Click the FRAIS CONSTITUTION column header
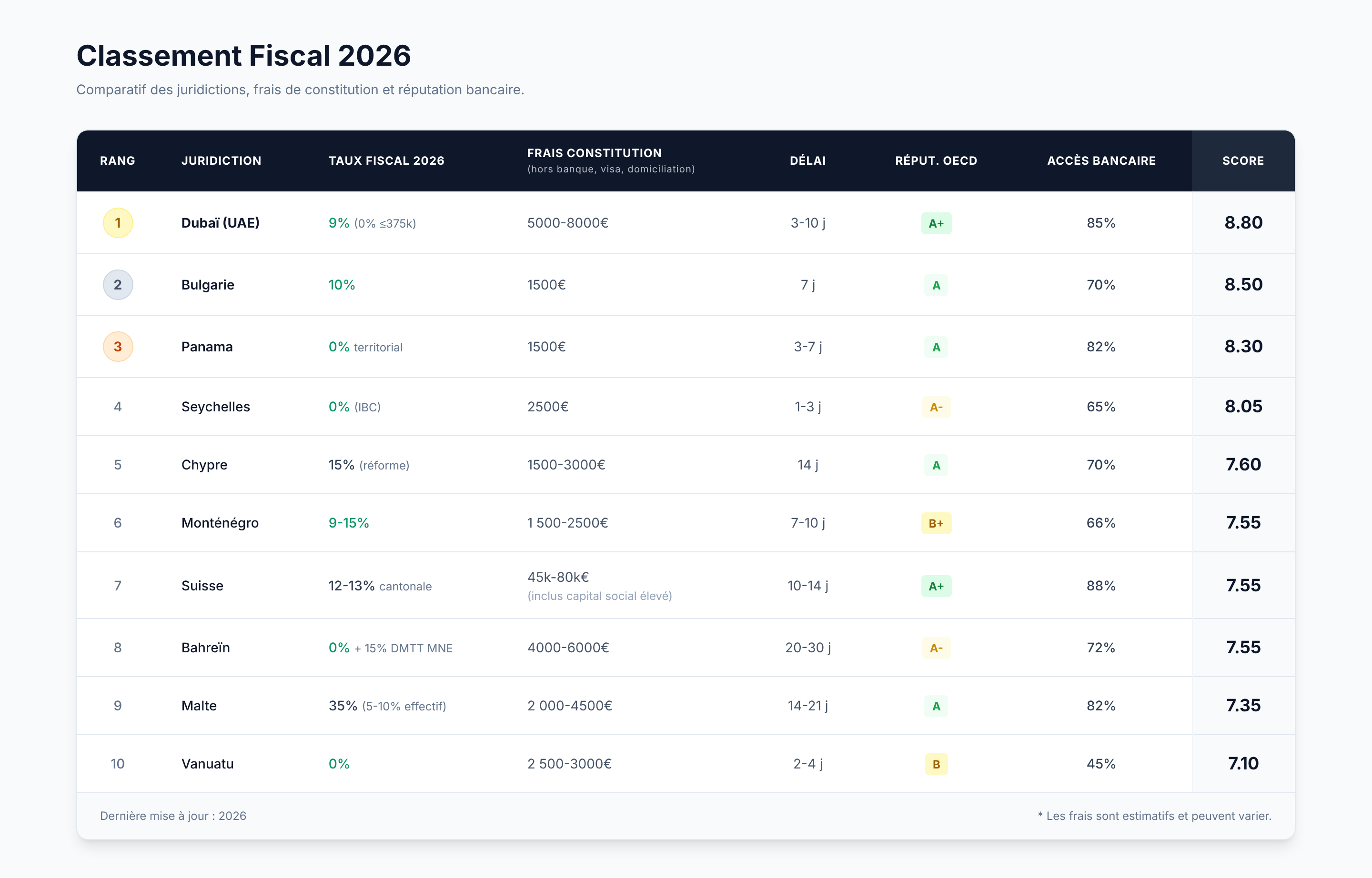Image resolution: width=1372 pixels, height=878 pixels. point(594,153)
